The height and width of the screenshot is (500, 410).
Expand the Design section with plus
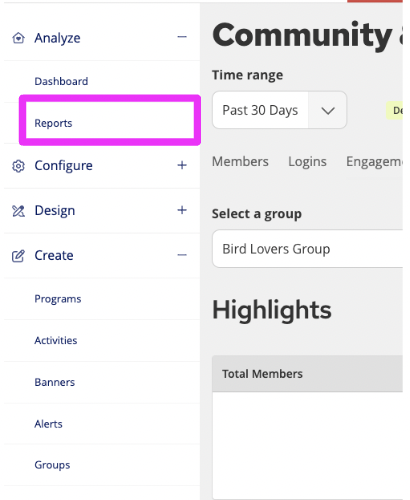click(x=182, y=210)
